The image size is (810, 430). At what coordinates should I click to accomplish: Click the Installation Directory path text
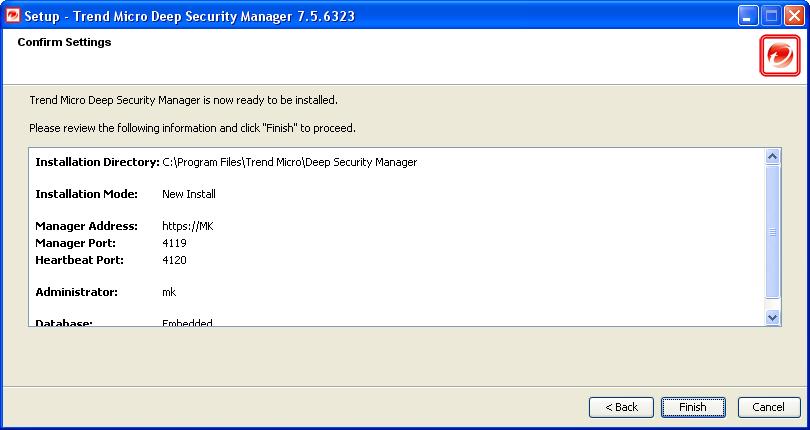click(x=289, y=162)
